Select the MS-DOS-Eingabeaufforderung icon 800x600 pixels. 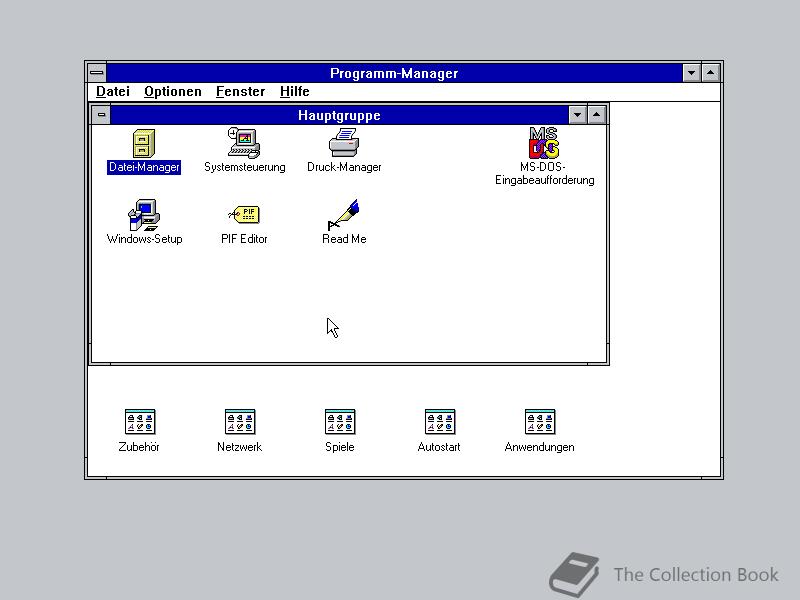click(544, 143)
